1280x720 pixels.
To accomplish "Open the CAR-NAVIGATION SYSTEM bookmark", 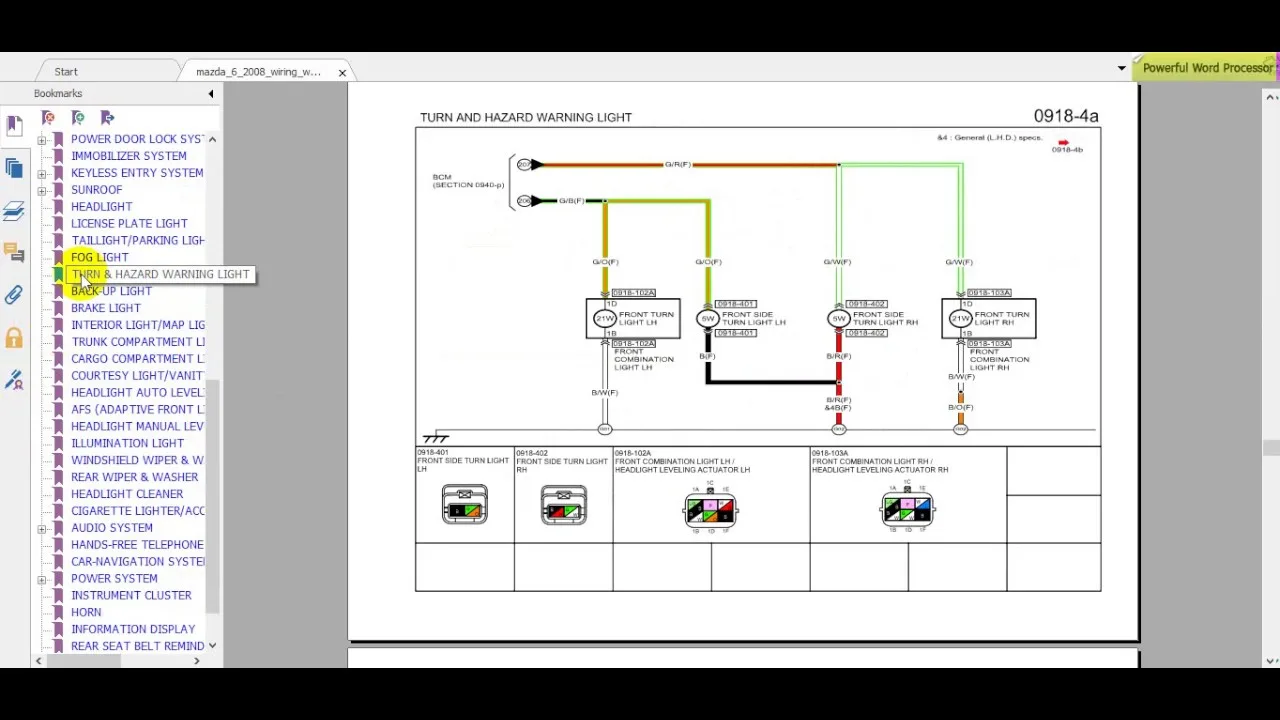I will click(x=137, y=562).
